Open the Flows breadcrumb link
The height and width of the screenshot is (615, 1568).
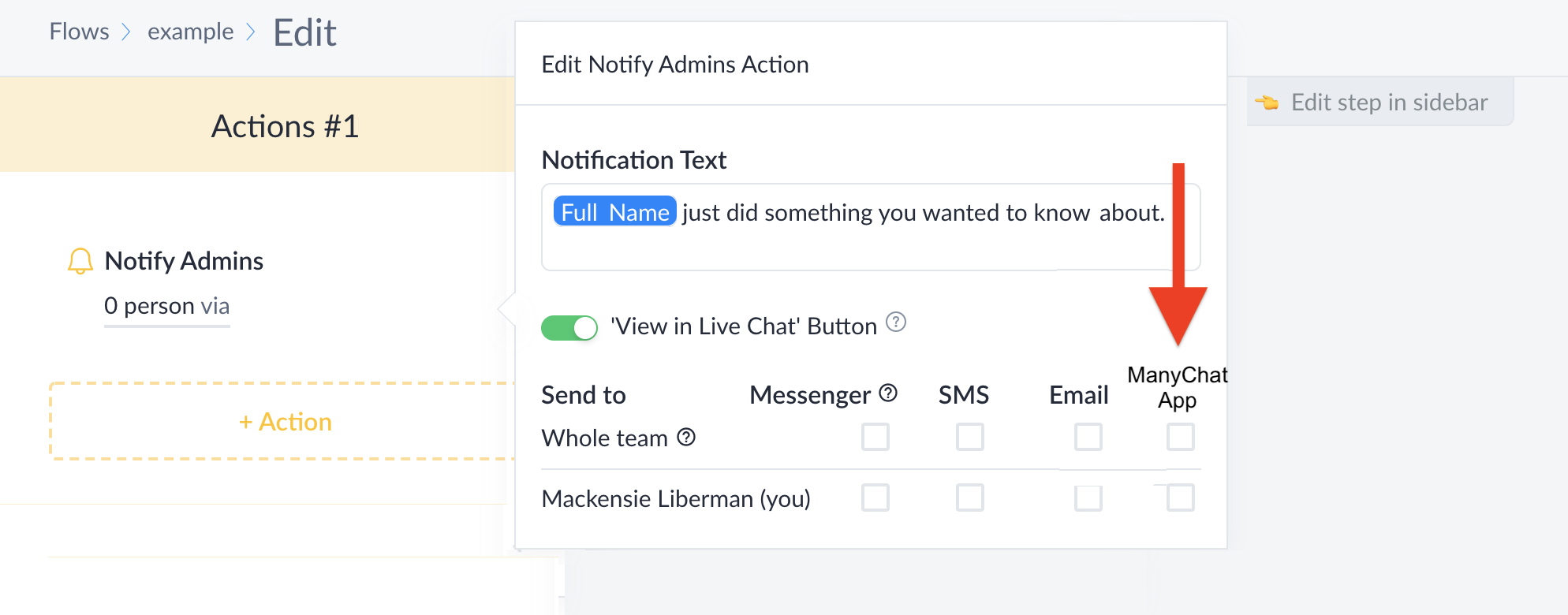(x=79, y=32)
